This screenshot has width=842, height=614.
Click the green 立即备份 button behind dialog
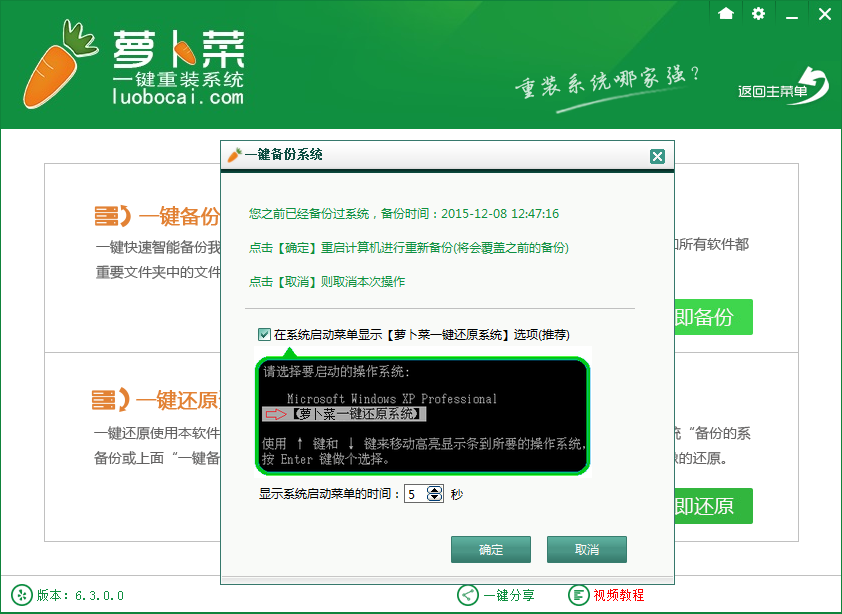713,317
